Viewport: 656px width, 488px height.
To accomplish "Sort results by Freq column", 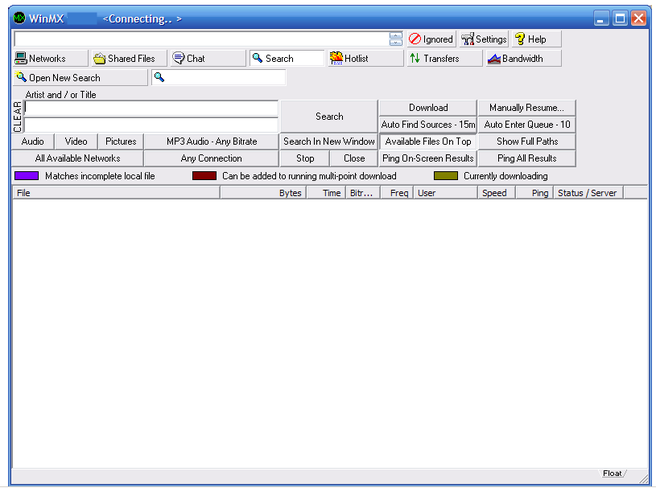I will click(x=397, y=193).
